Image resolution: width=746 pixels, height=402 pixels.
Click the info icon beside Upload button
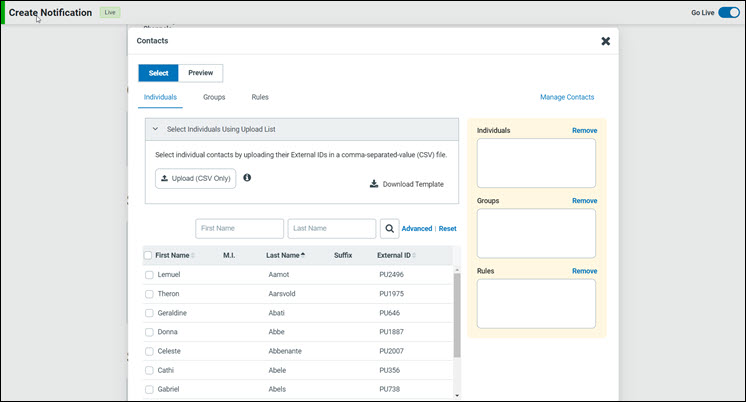[x=247, y=178]
